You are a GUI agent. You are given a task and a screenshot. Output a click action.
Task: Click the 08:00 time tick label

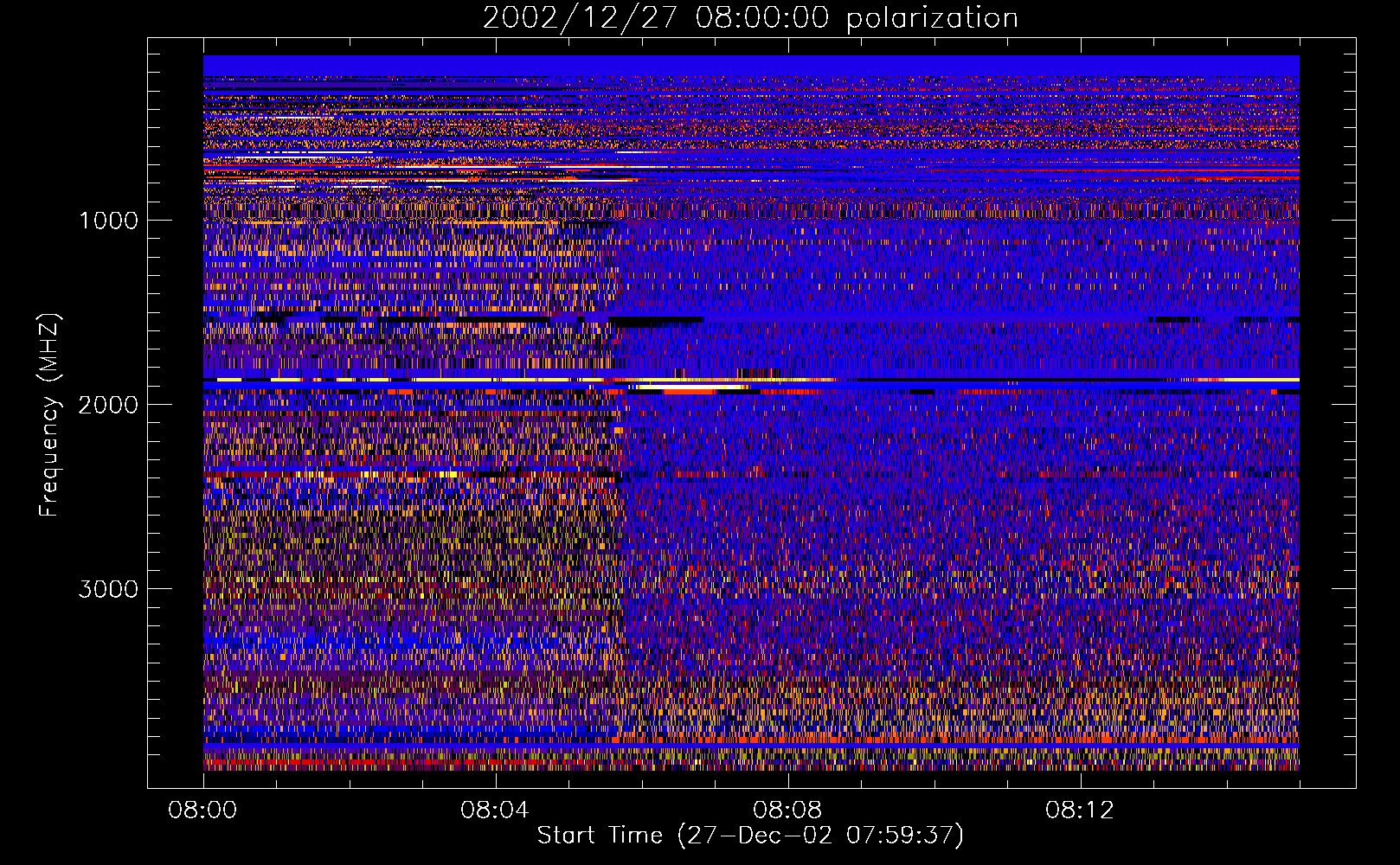202,811
